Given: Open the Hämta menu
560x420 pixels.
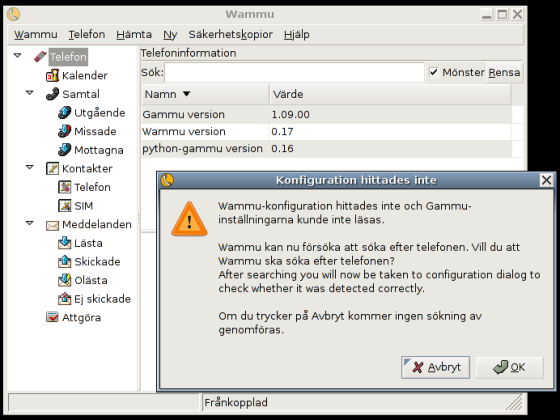Looking at the screenshot, I should [134, 35].
